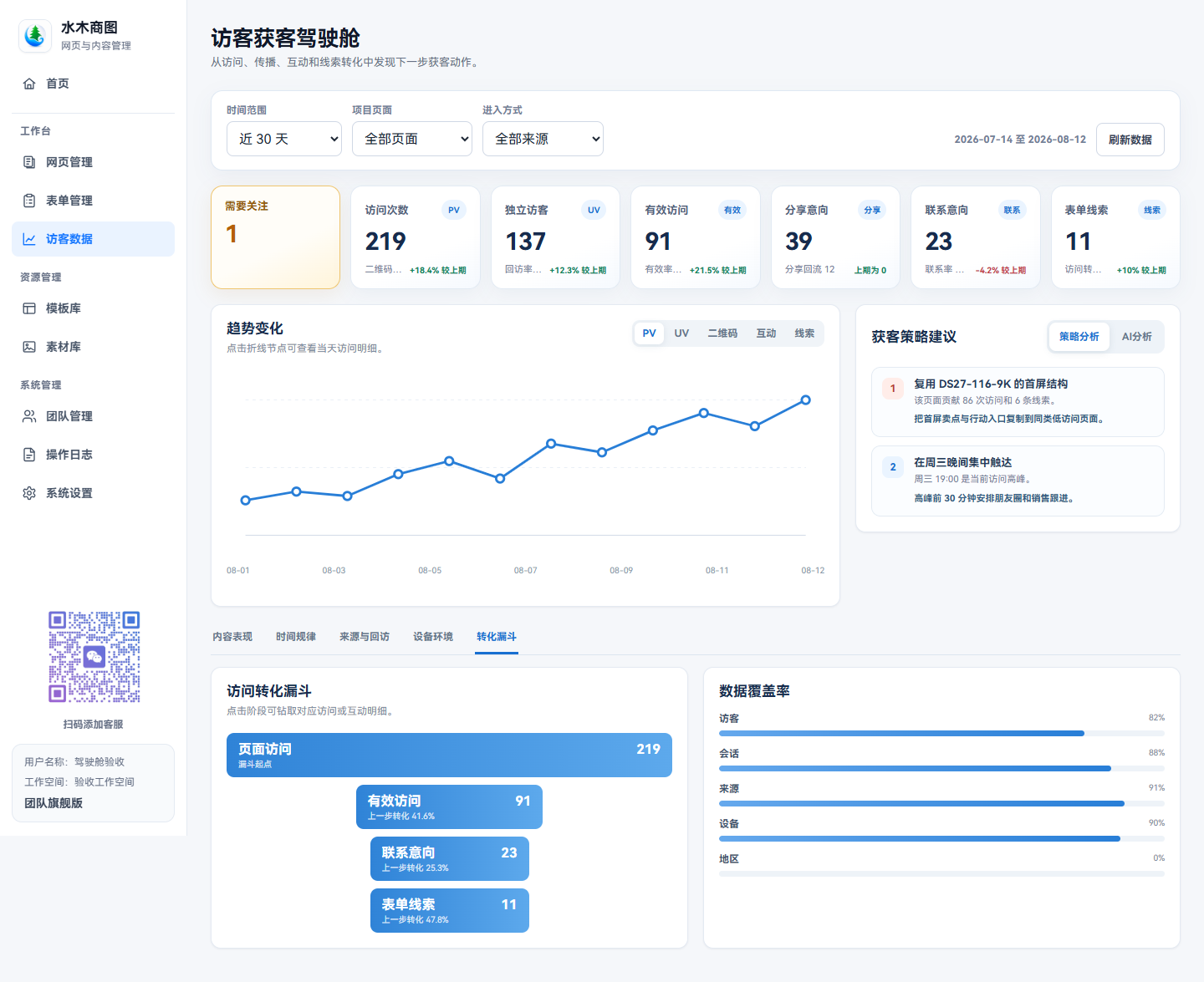
Task: Click the 有效访问 91 funnel stage
Action: [449, 807]
